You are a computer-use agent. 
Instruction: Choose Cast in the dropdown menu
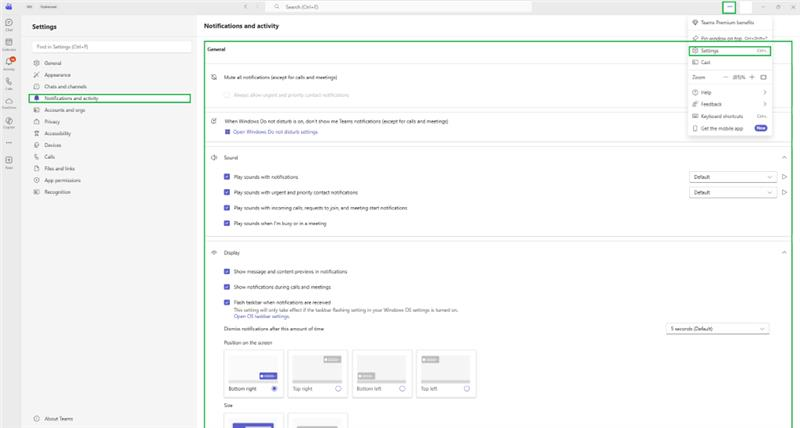(x=730, y=62)
